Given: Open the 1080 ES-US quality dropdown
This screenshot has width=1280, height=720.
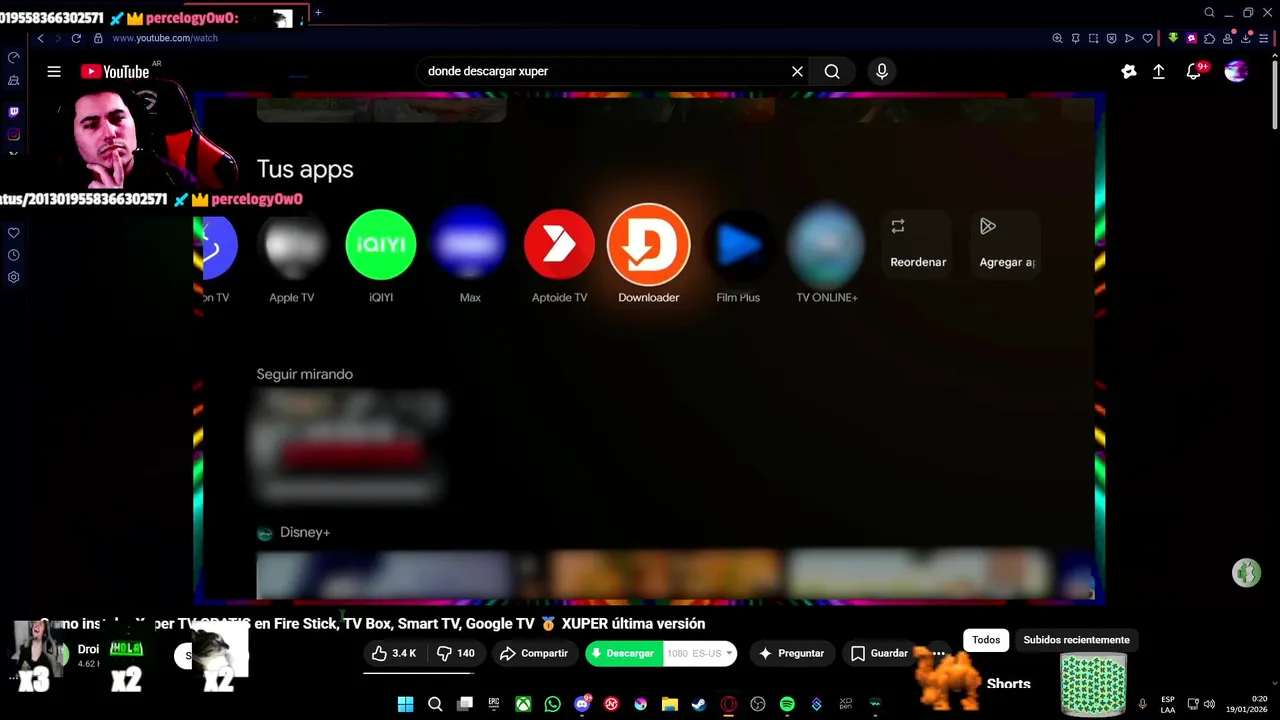Looking at the screenshot, I should [x=700, y=653].
